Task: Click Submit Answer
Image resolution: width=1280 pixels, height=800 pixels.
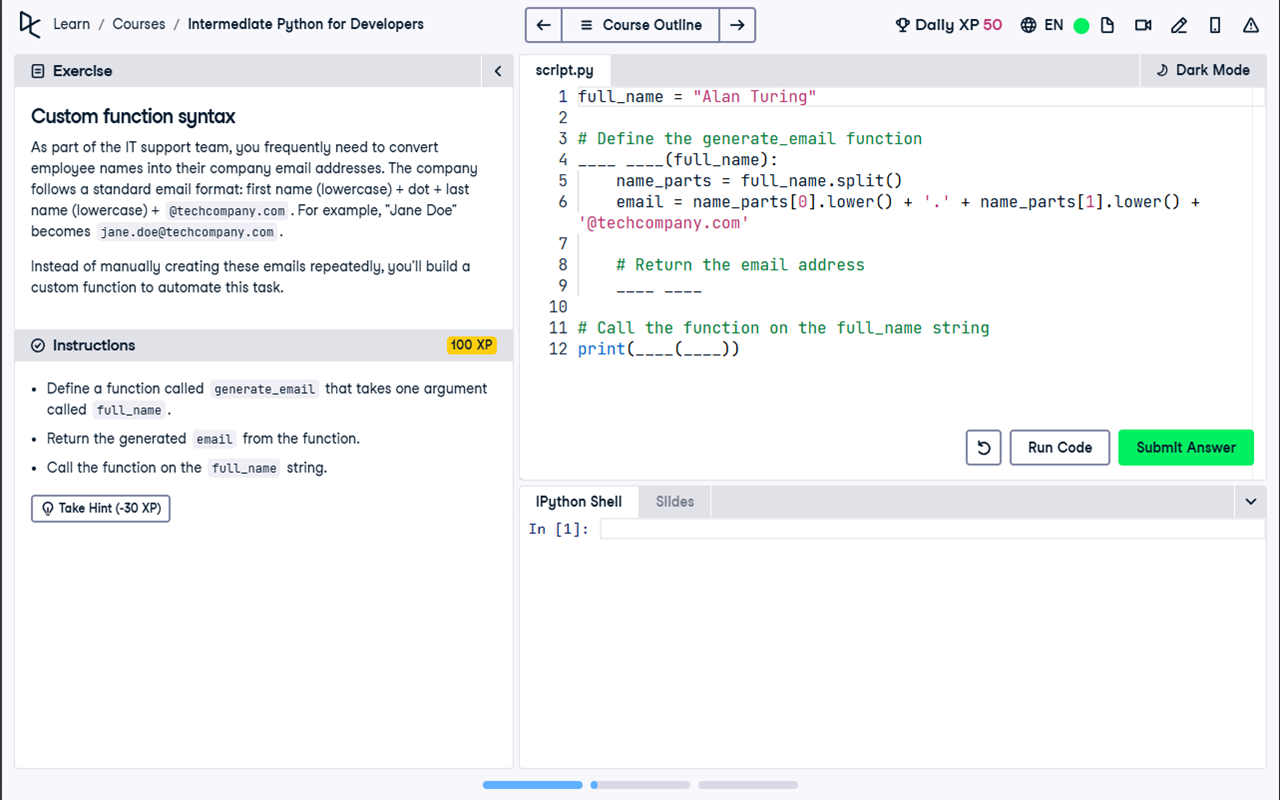Action: coord(1186,447)
